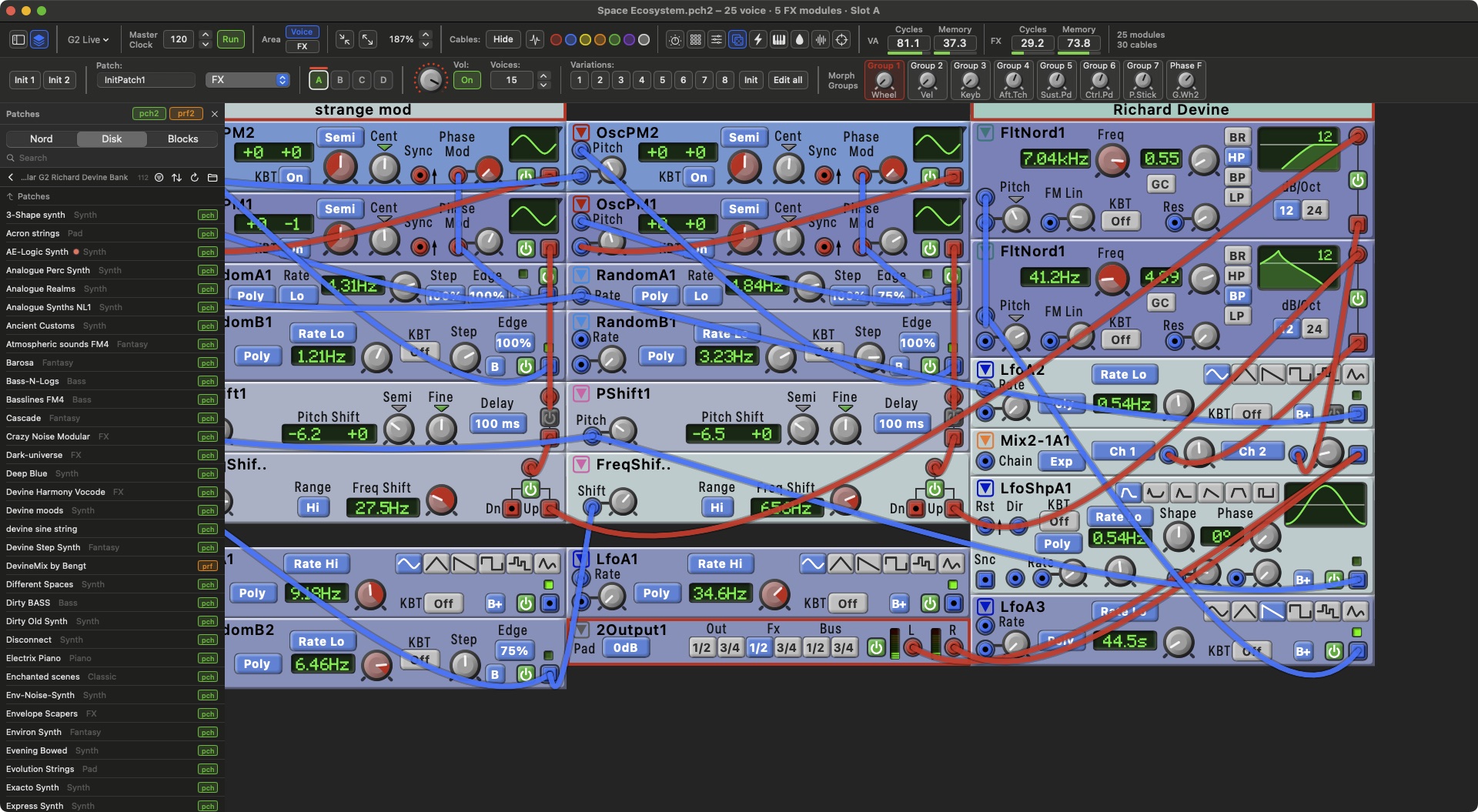This screenshot has height=812, width=1478.
Task: Click the patch browser Search field
Action: pos(112,158)
